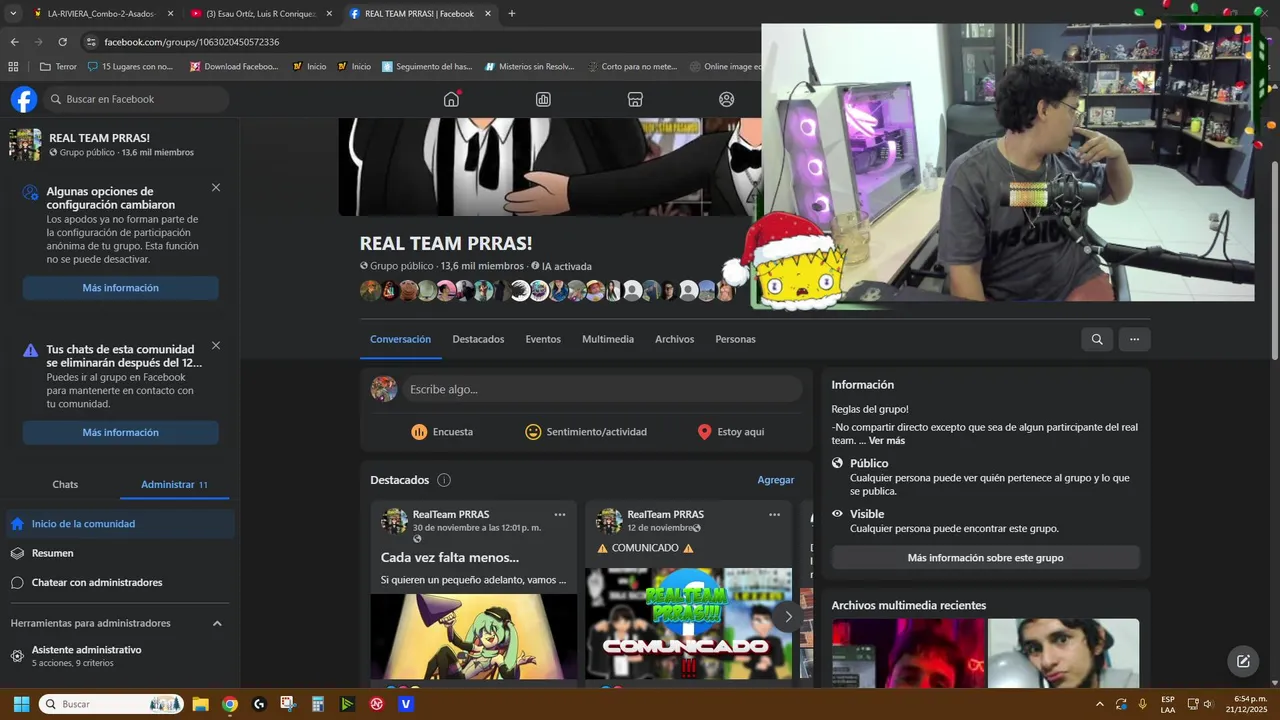Choose 'Estoy aquí' check-in option
Viewport: 1280px width, 720px height.
click(730, 432)
